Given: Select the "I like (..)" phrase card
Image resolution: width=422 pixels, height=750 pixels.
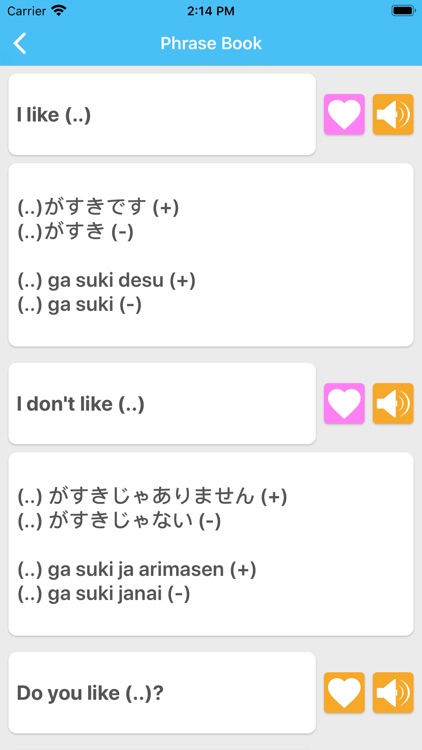Looking at the screenshot, I should [x=162, y=114].
